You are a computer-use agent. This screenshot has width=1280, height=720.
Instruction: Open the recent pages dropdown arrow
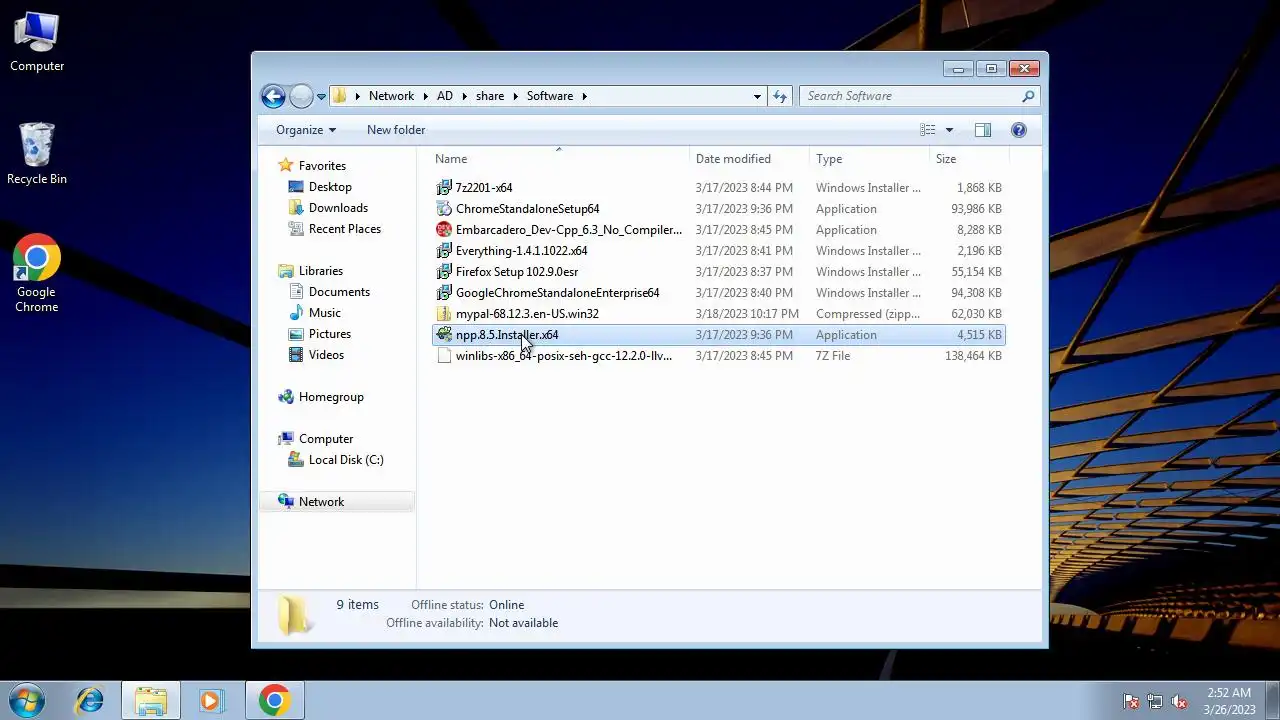321,97
